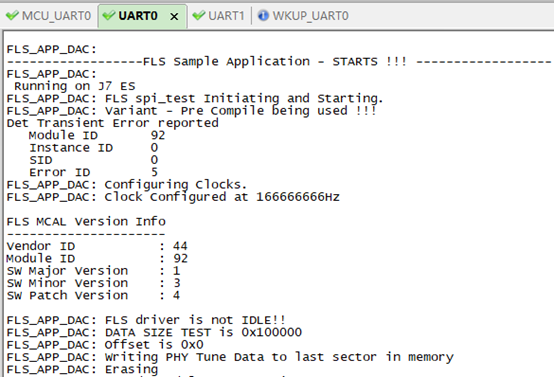
Task: Select the UART0 tab label
Action: click(x=138, y=16)
